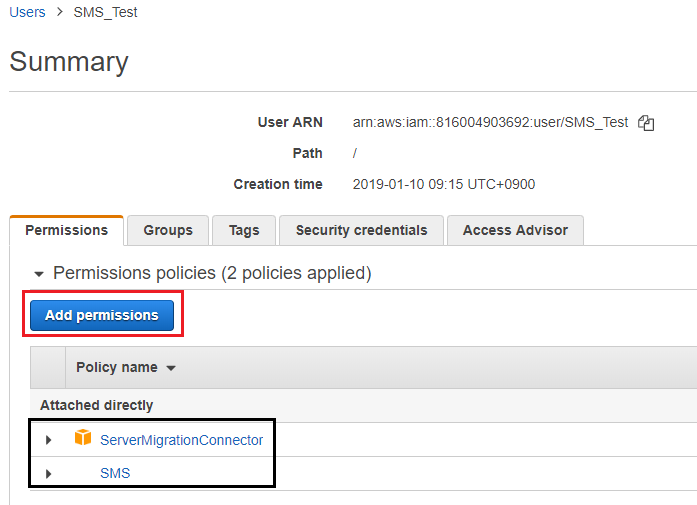Open the ServerMigrationConnector policy link
The height and width of the screenshot is (505, 697).
[x=181, y=440]
